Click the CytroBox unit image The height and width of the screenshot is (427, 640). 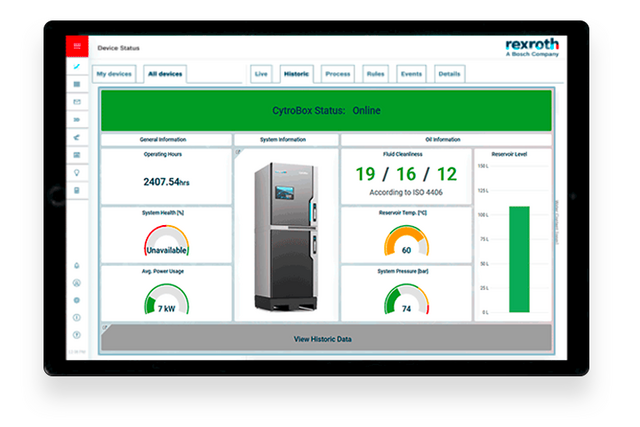[286, 237]
